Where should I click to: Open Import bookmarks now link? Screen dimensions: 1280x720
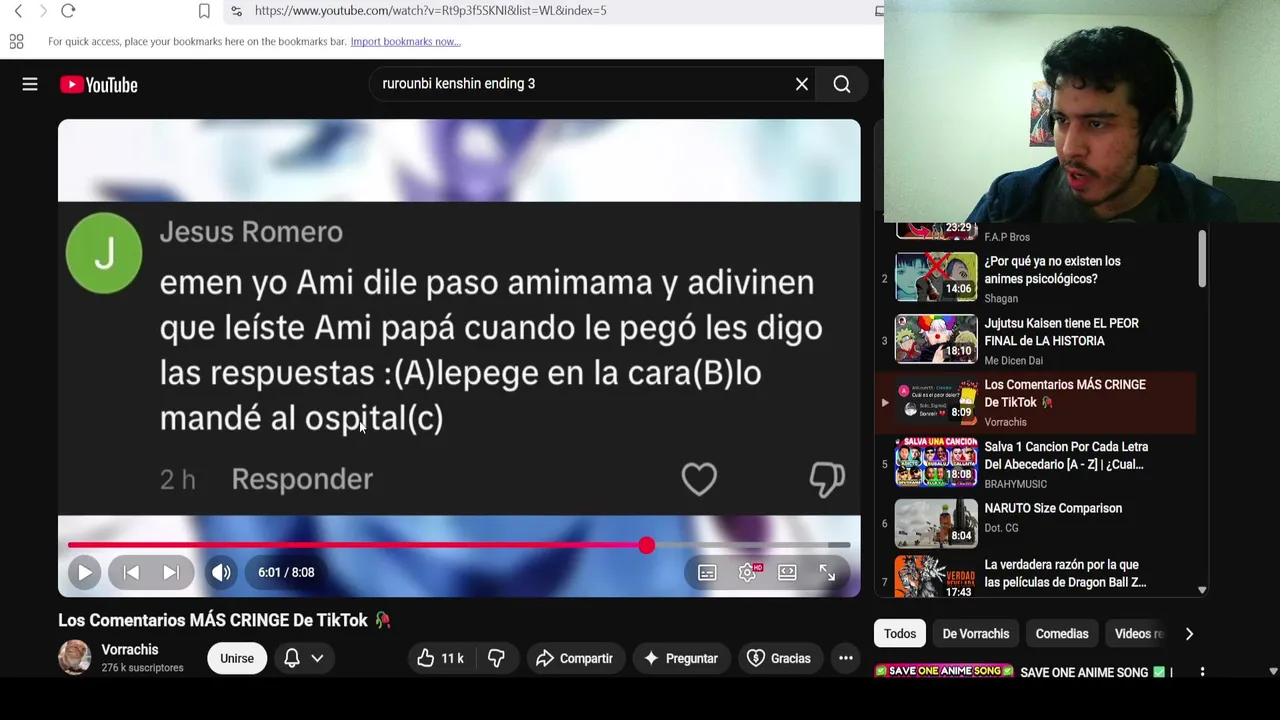(405, 42)
